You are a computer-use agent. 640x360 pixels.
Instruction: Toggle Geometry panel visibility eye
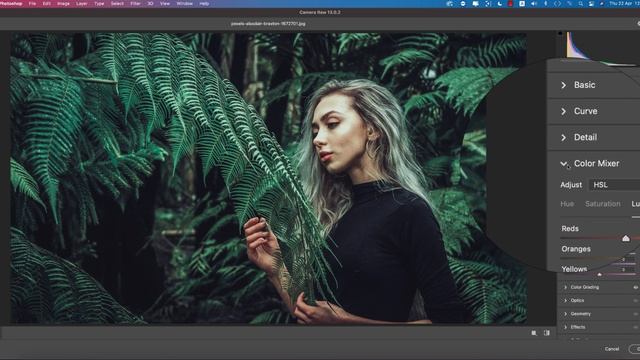(636, 314)
